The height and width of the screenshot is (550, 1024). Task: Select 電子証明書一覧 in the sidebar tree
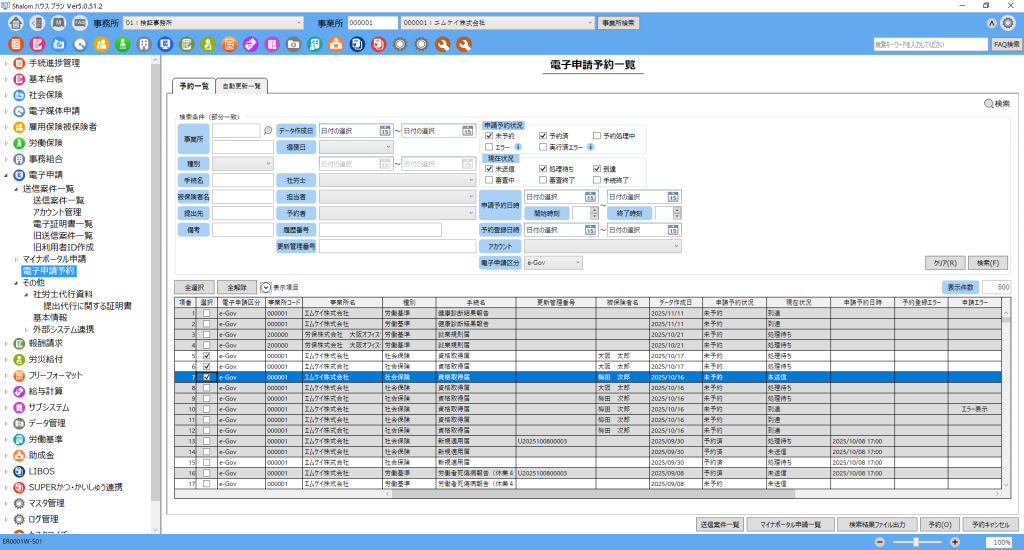[63, 224]
